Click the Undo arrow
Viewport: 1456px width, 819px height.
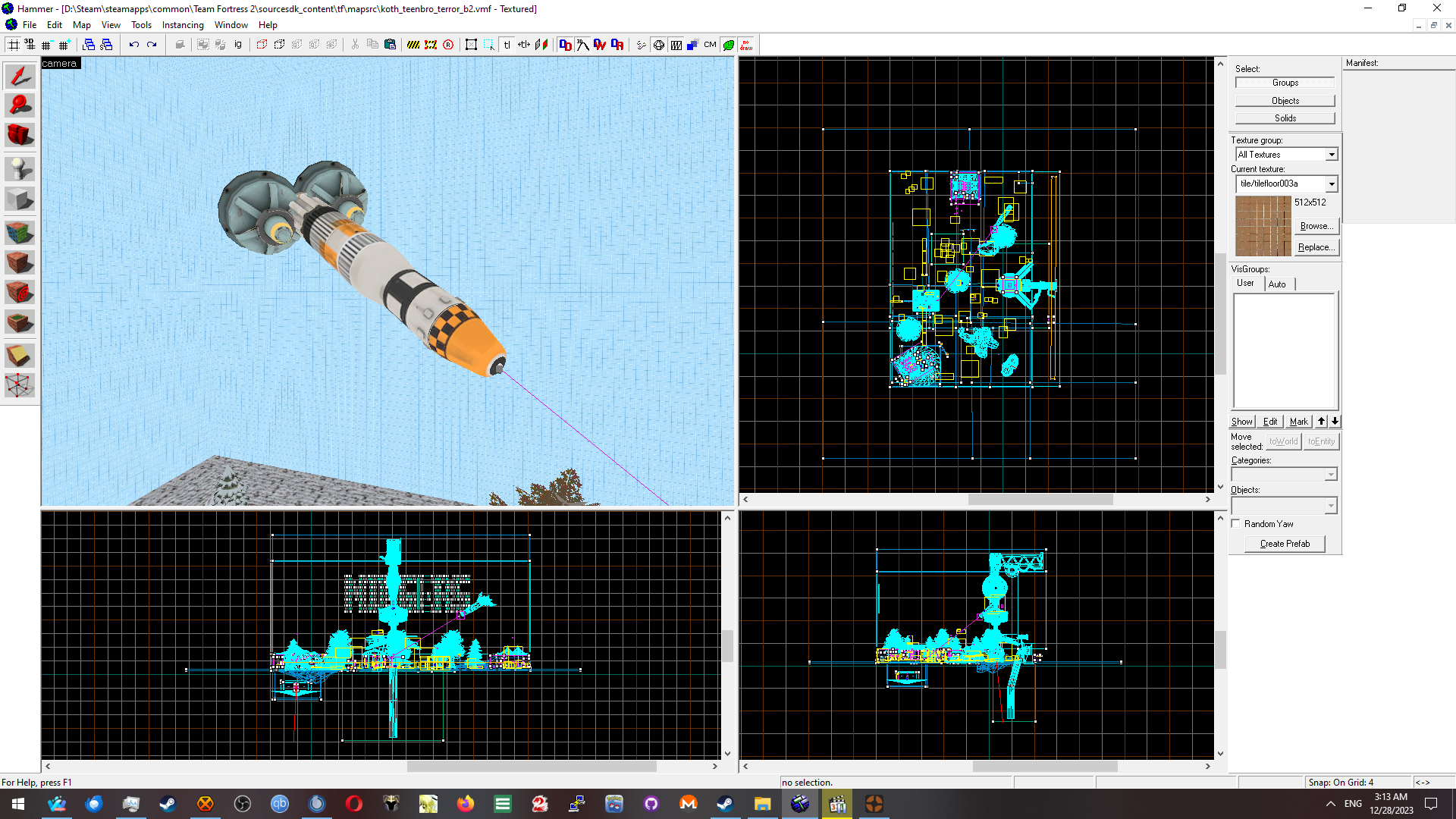tap(134, 45)
